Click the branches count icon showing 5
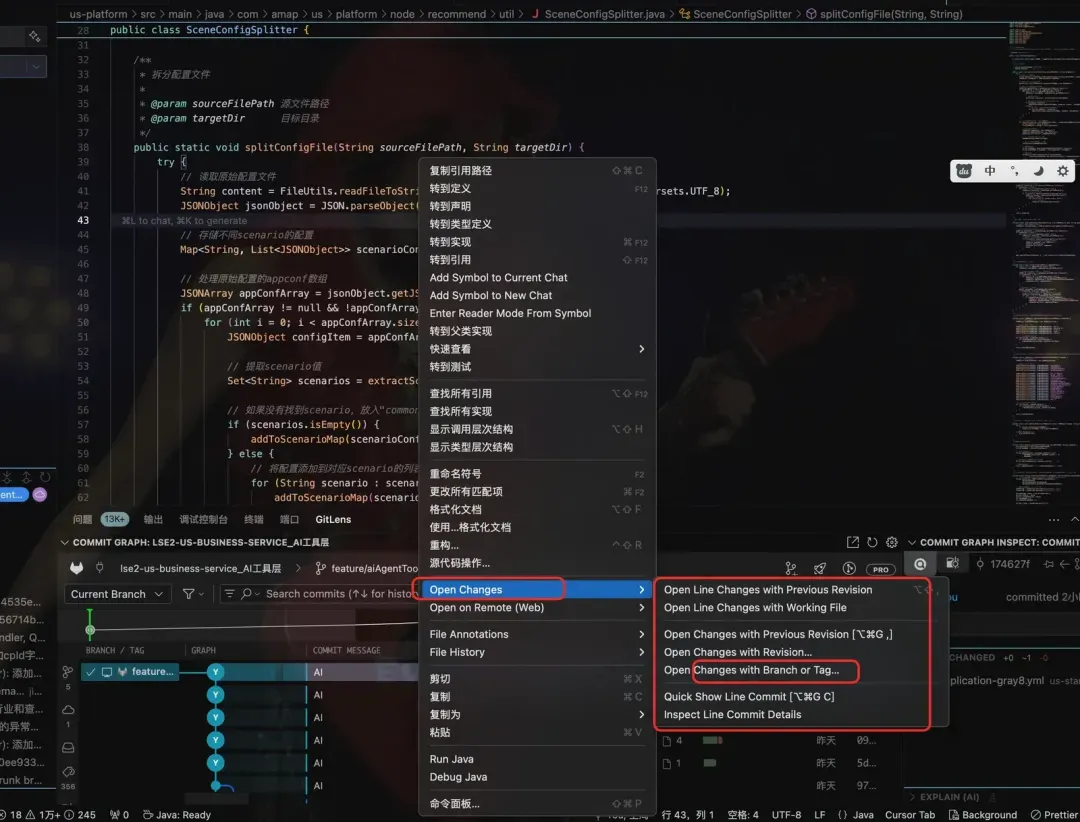 68,672
